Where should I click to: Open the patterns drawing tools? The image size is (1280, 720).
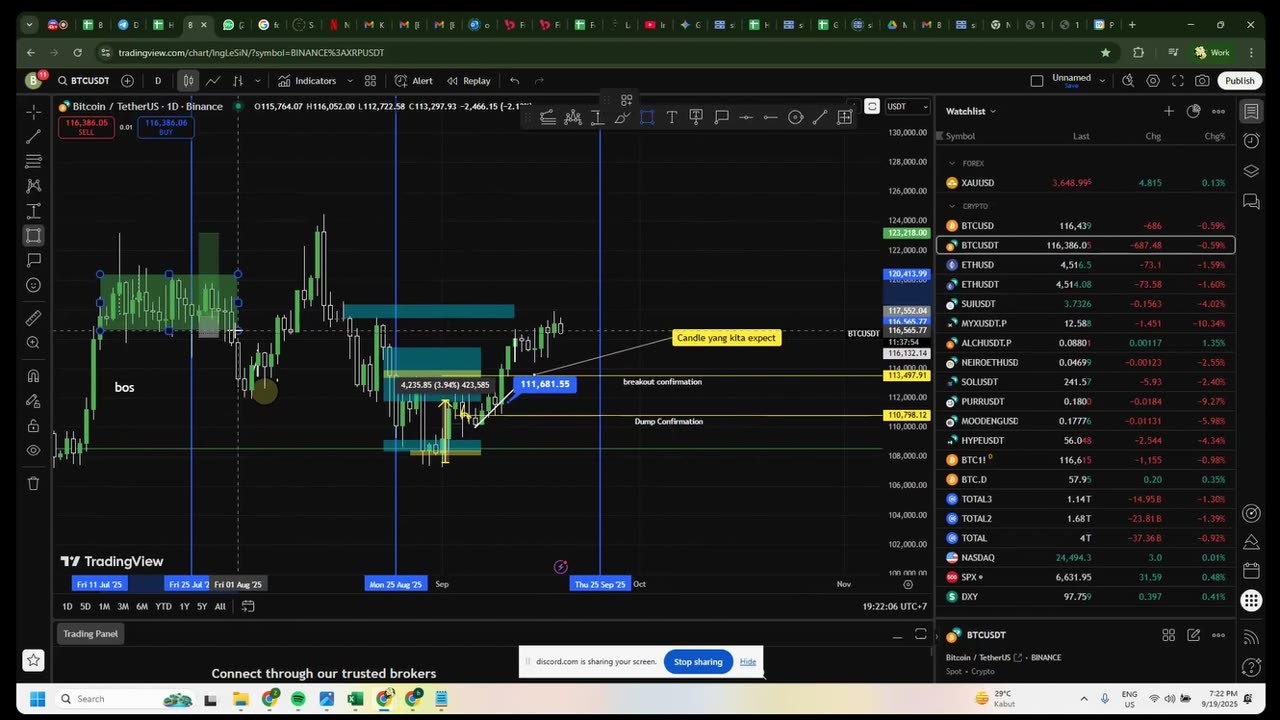coord(33,186)
